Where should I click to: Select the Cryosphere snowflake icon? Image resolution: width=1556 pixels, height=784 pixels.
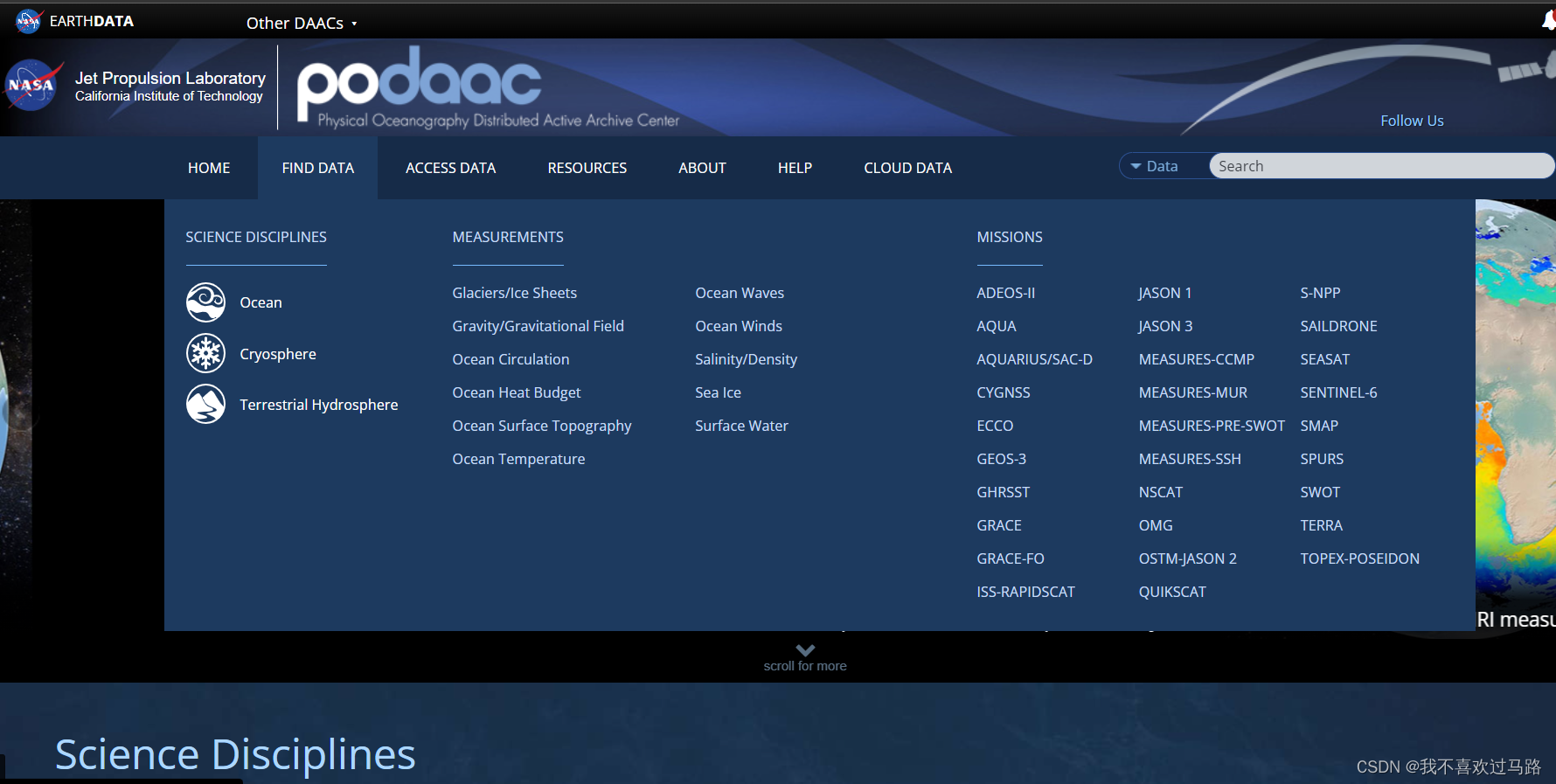pyautogui.click(x=206, y=353)
